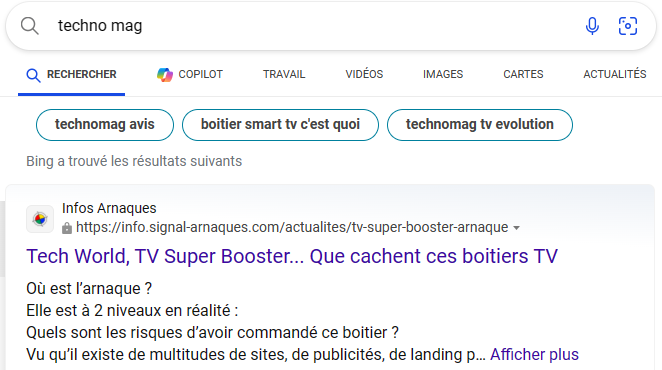
Task: Choose "boitier smart tv c'est quoi" suggestion
Action: (280, 125)
